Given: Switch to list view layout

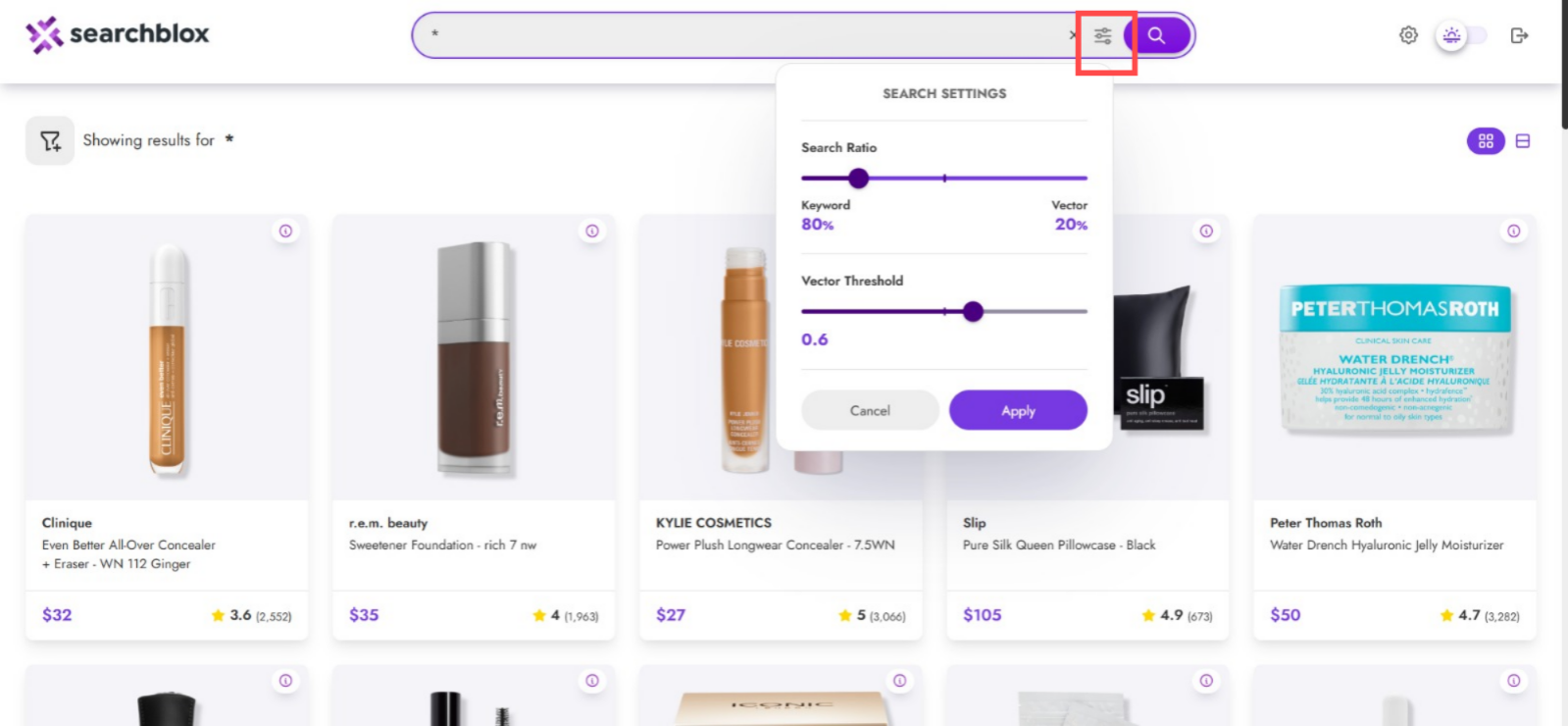Looking at the screenshot, I should pyautogui.click(x=1523, y=141).
